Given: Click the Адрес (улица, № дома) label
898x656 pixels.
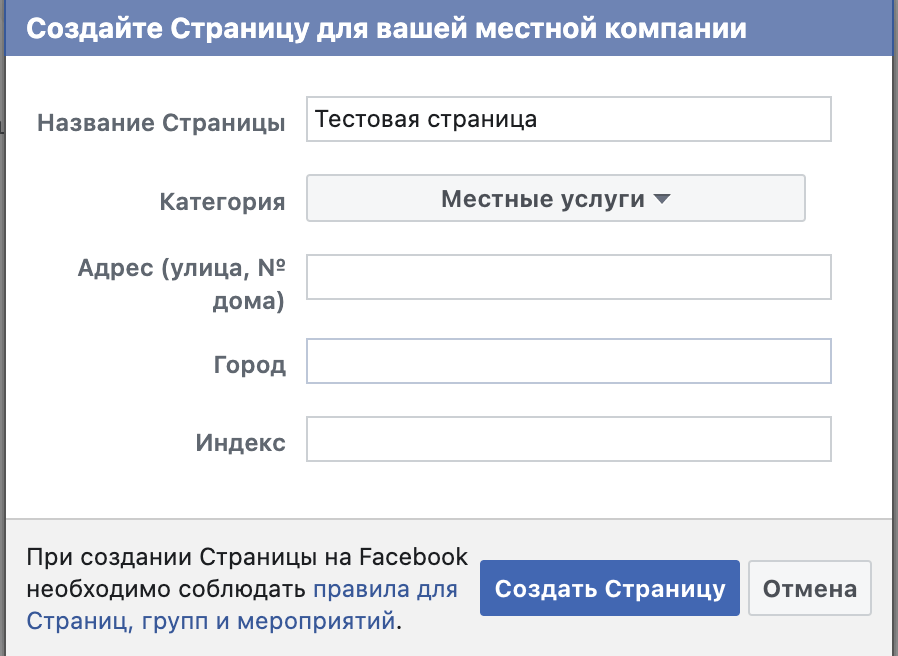Looking at the screenshot, I should point(182,284).
